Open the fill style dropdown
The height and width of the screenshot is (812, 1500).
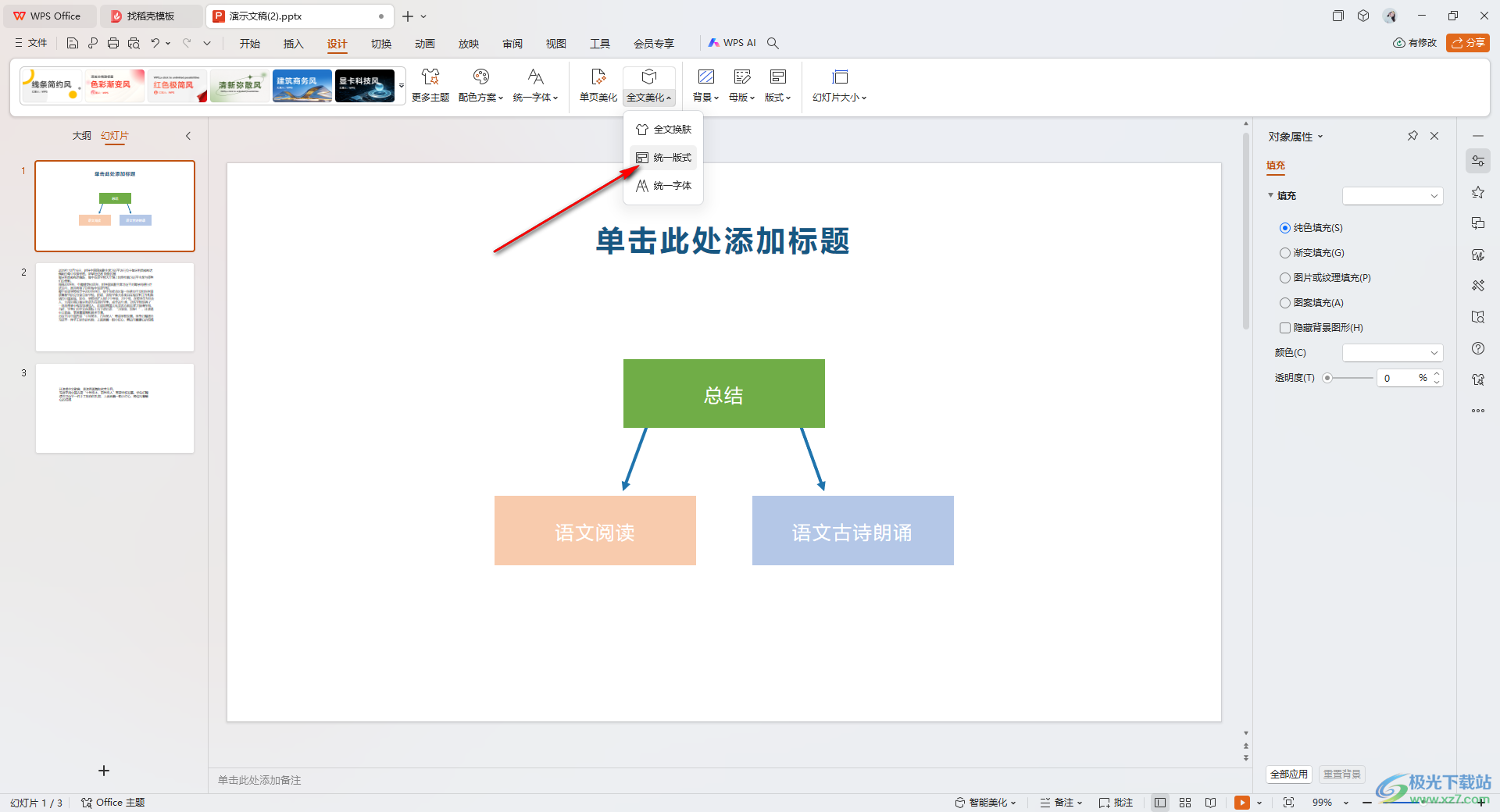pyautogui.click(x=1392, y=196)
